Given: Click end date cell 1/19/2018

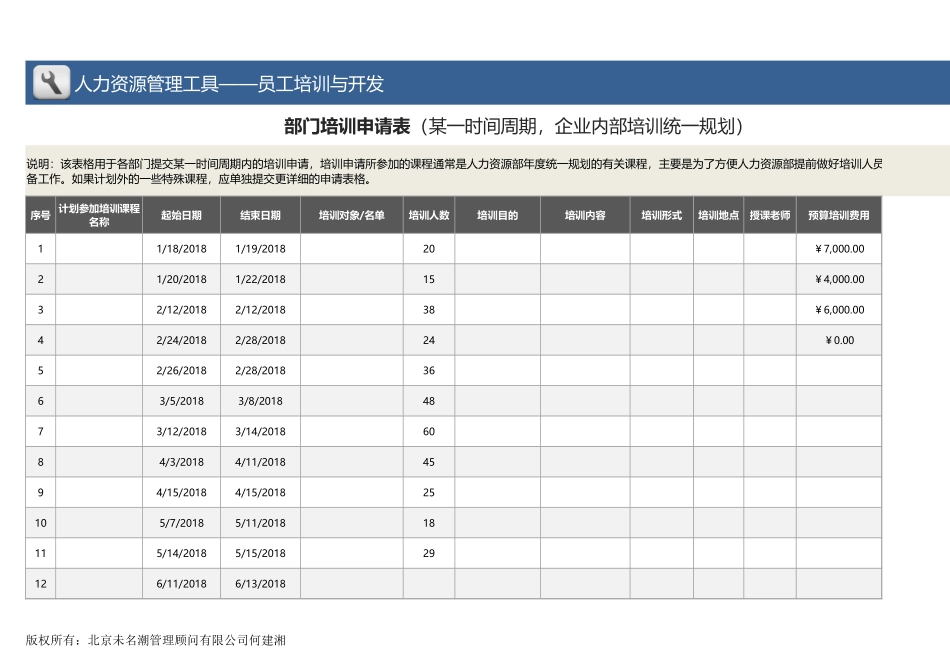Looking at the screenshot, I should 261,249.
